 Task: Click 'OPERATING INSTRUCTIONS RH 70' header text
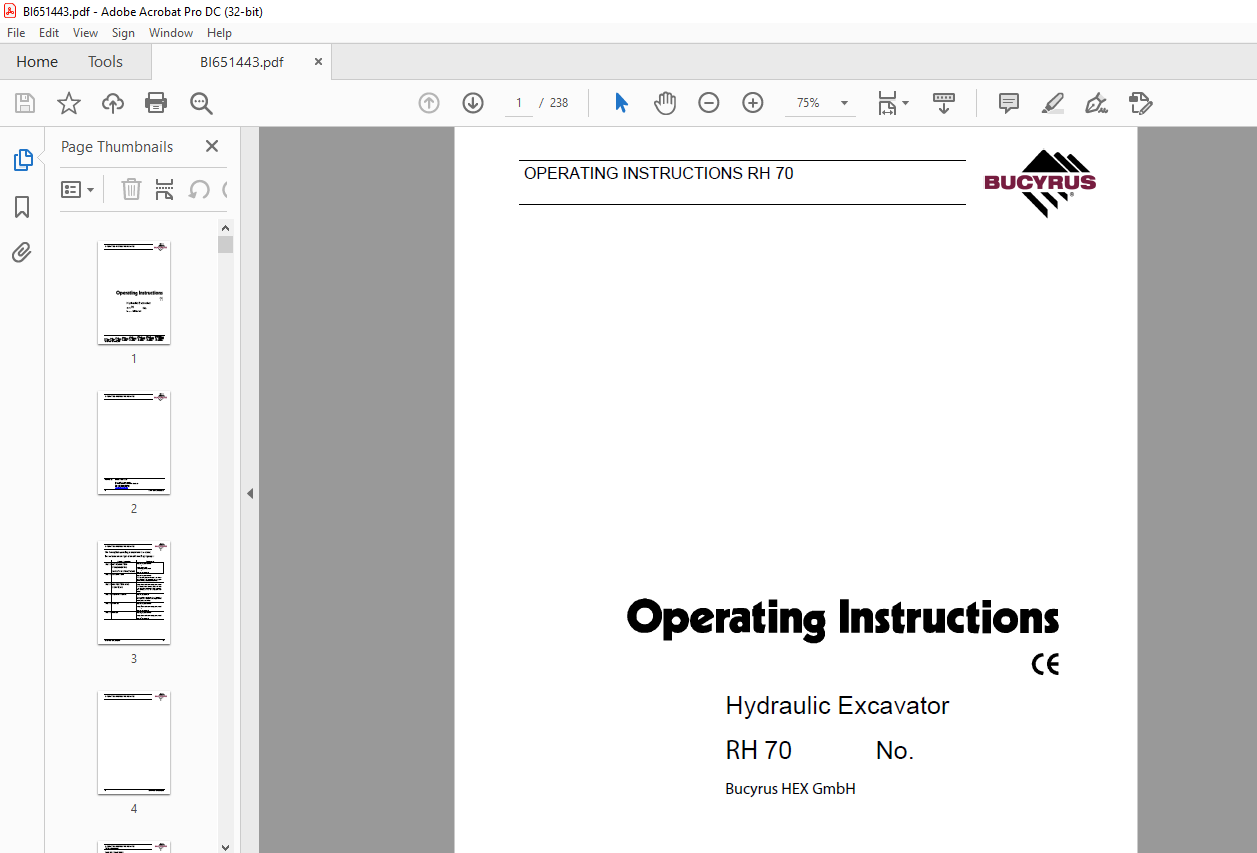pyautogui.click(x=659, y=173)
